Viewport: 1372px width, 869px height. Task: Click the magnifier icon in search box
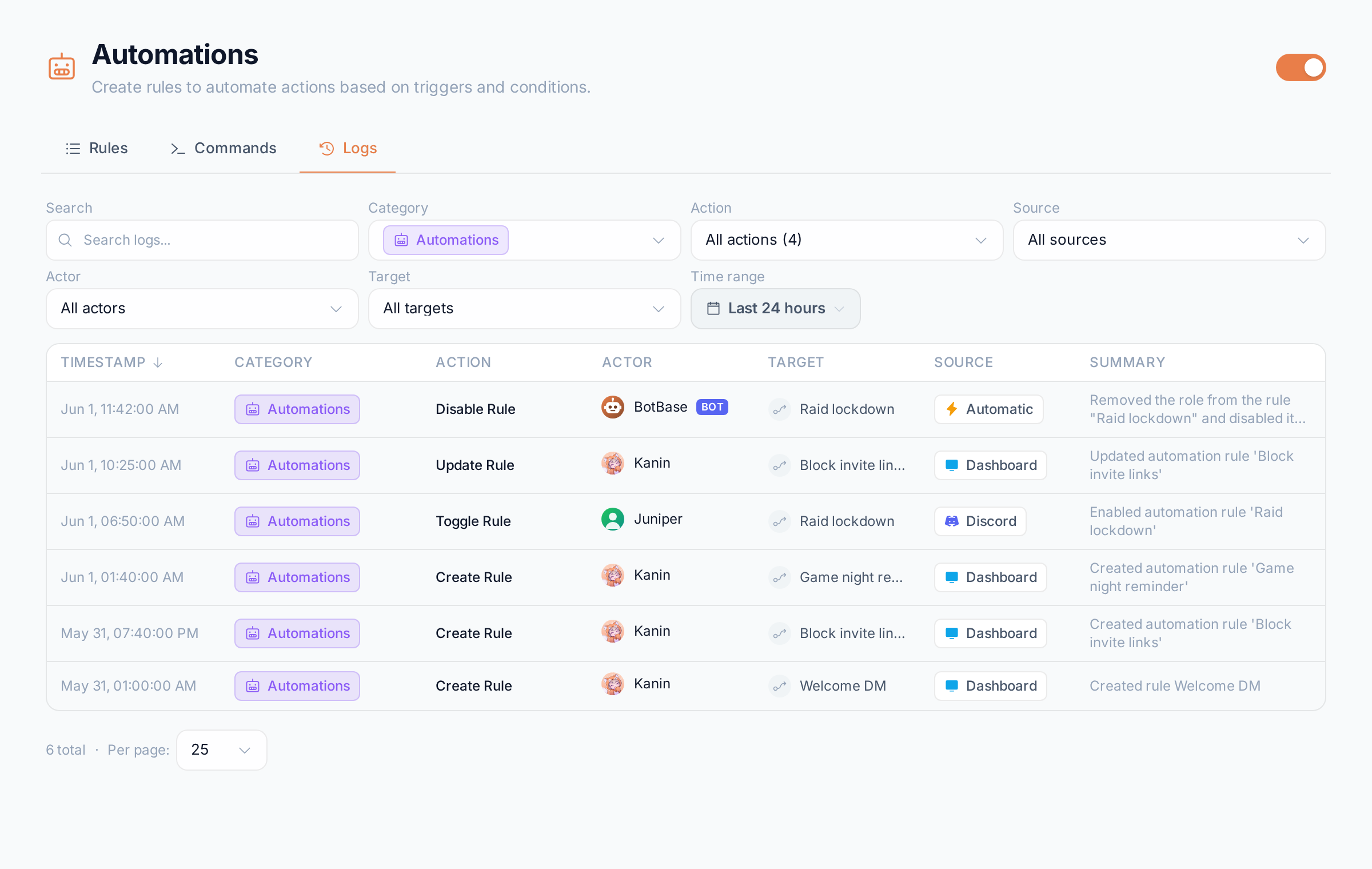(65, 240)
